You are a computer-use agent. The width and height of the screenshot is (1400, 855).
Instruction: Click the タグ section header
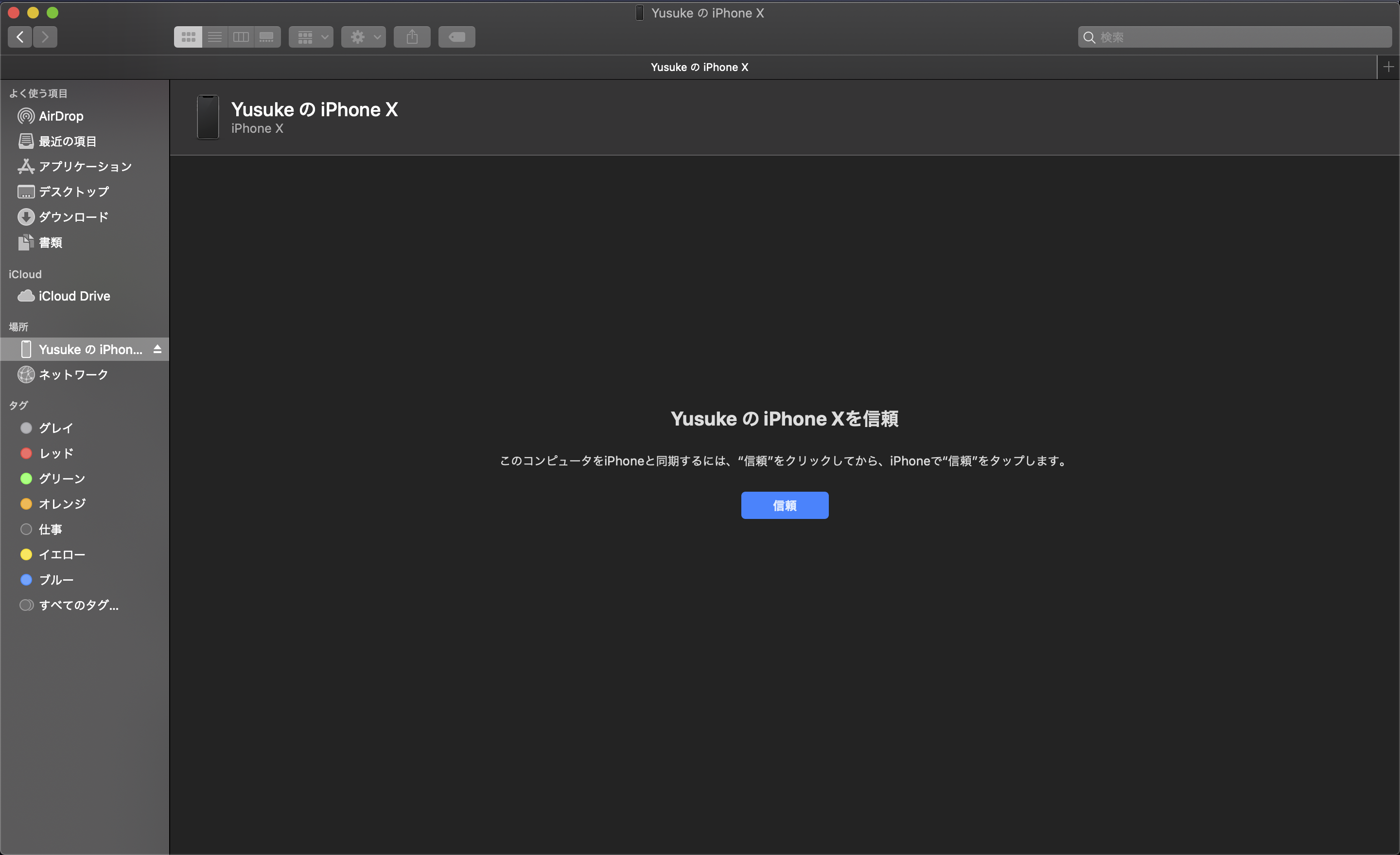(x=18, y=405)
